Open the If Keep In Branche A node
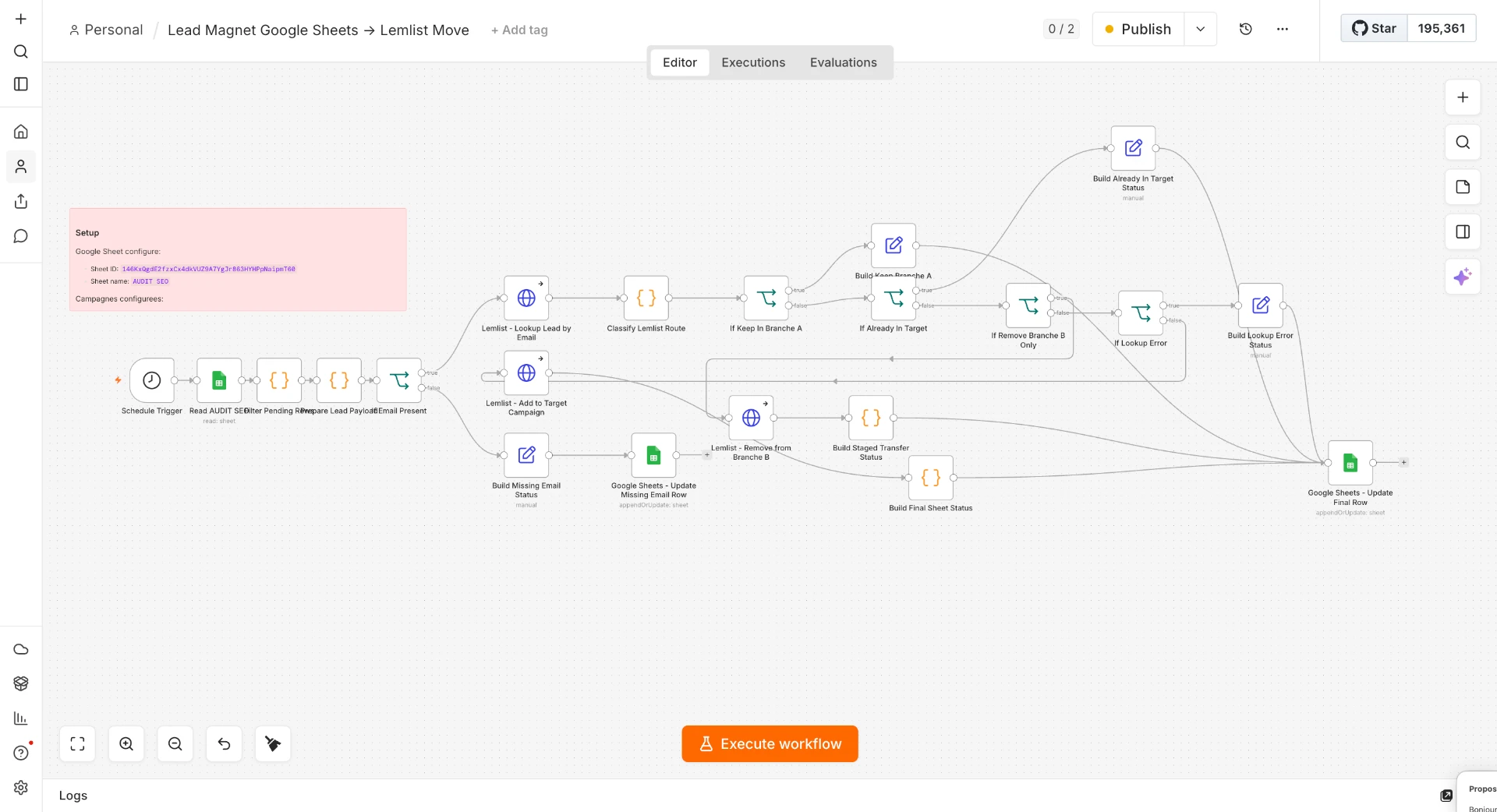Screen dimensions: 1497x812 [766, 298]
